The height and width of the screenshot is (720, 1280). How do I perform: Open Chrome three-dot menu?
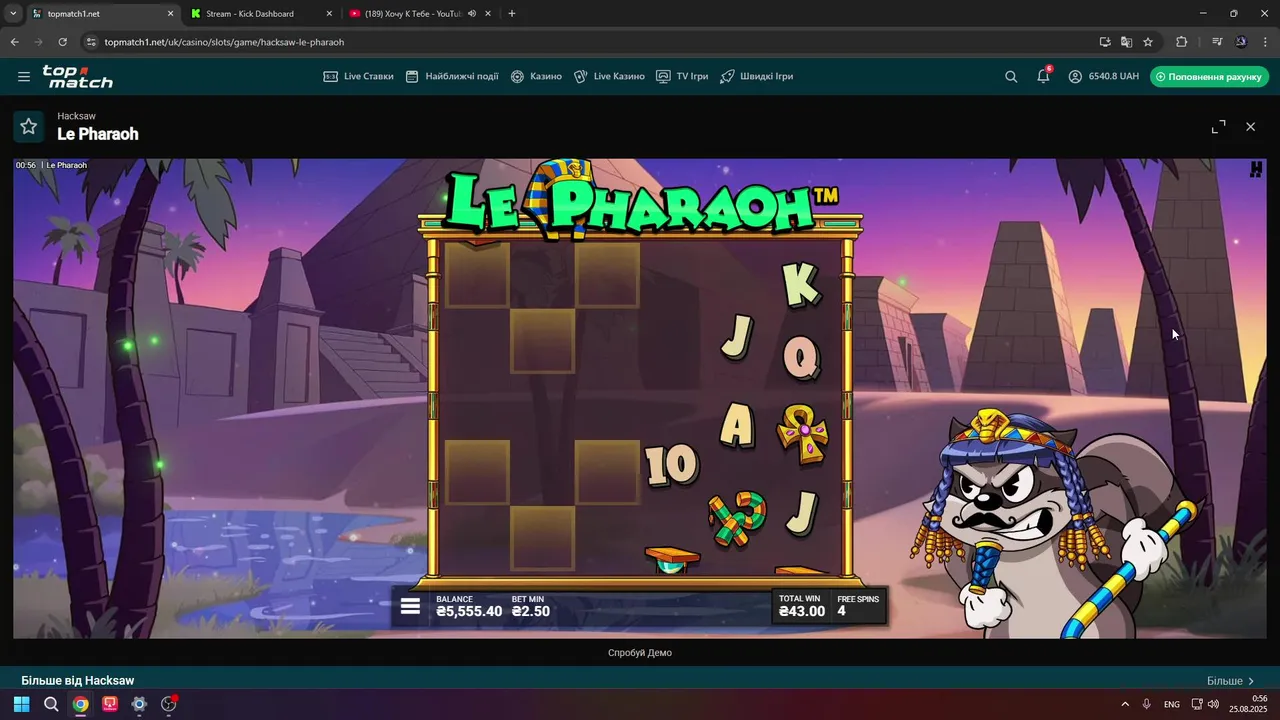1265,42
